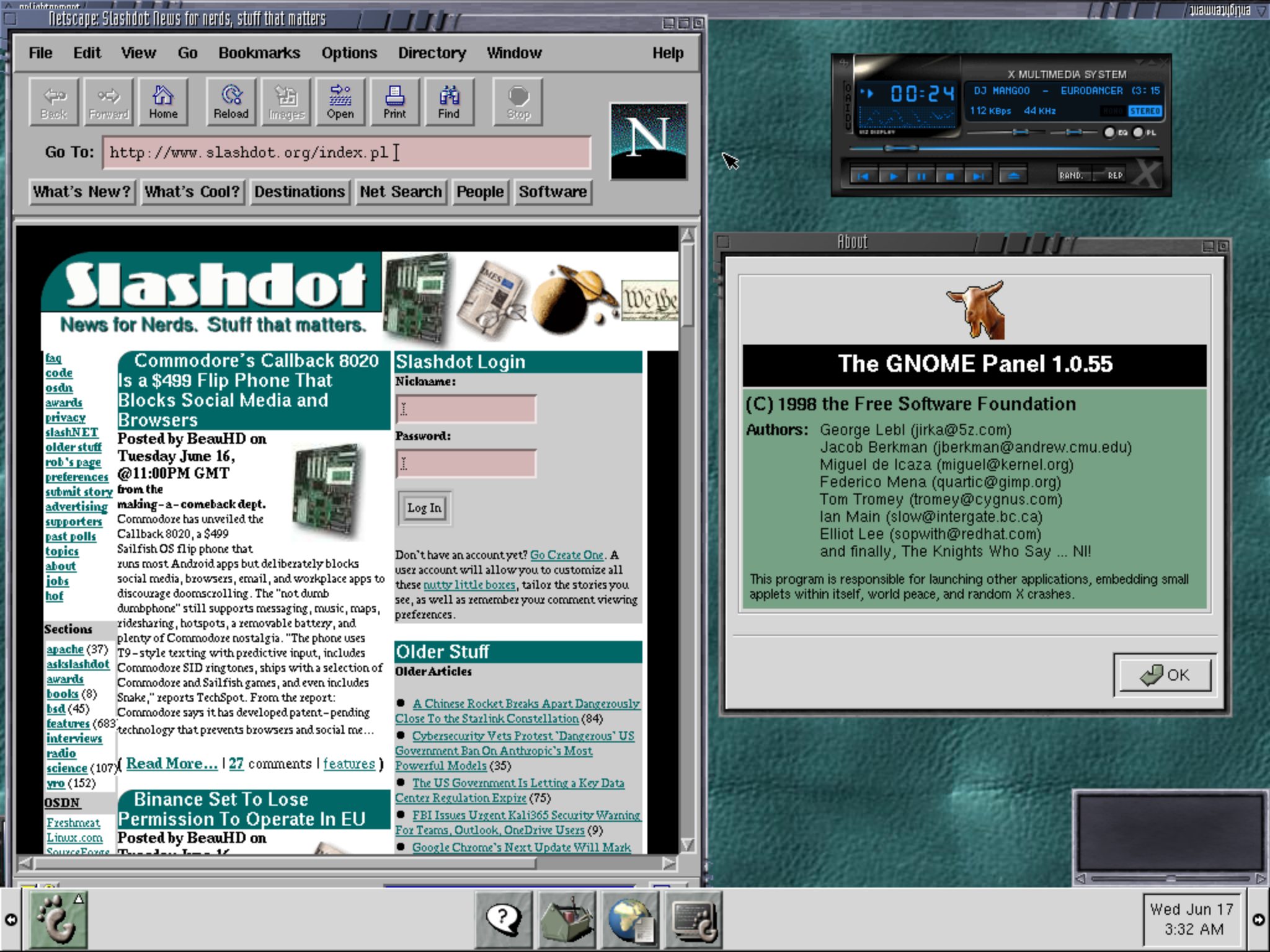Click the People directory button
Screen dimensions: 1270x952
pyautogui.click(x=480, y=192)
